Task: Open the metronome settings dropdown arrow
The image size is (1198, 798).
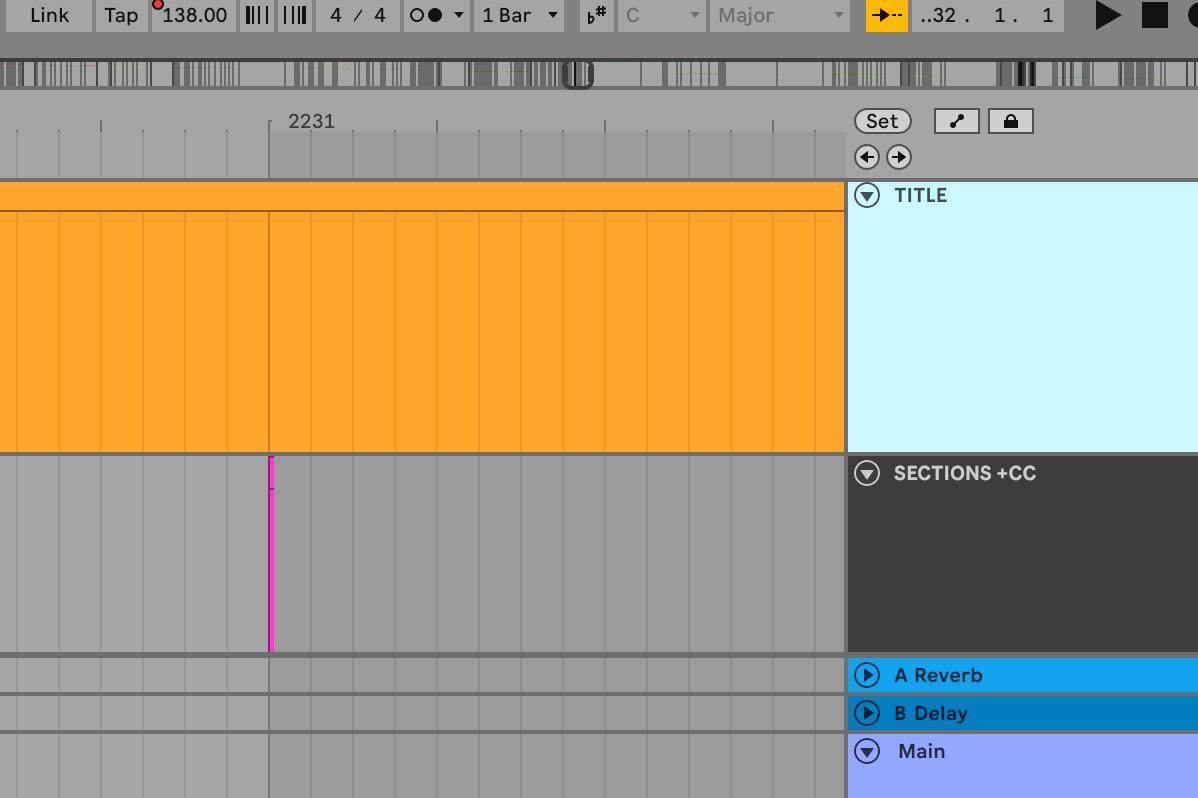Action: pos(458,15)
